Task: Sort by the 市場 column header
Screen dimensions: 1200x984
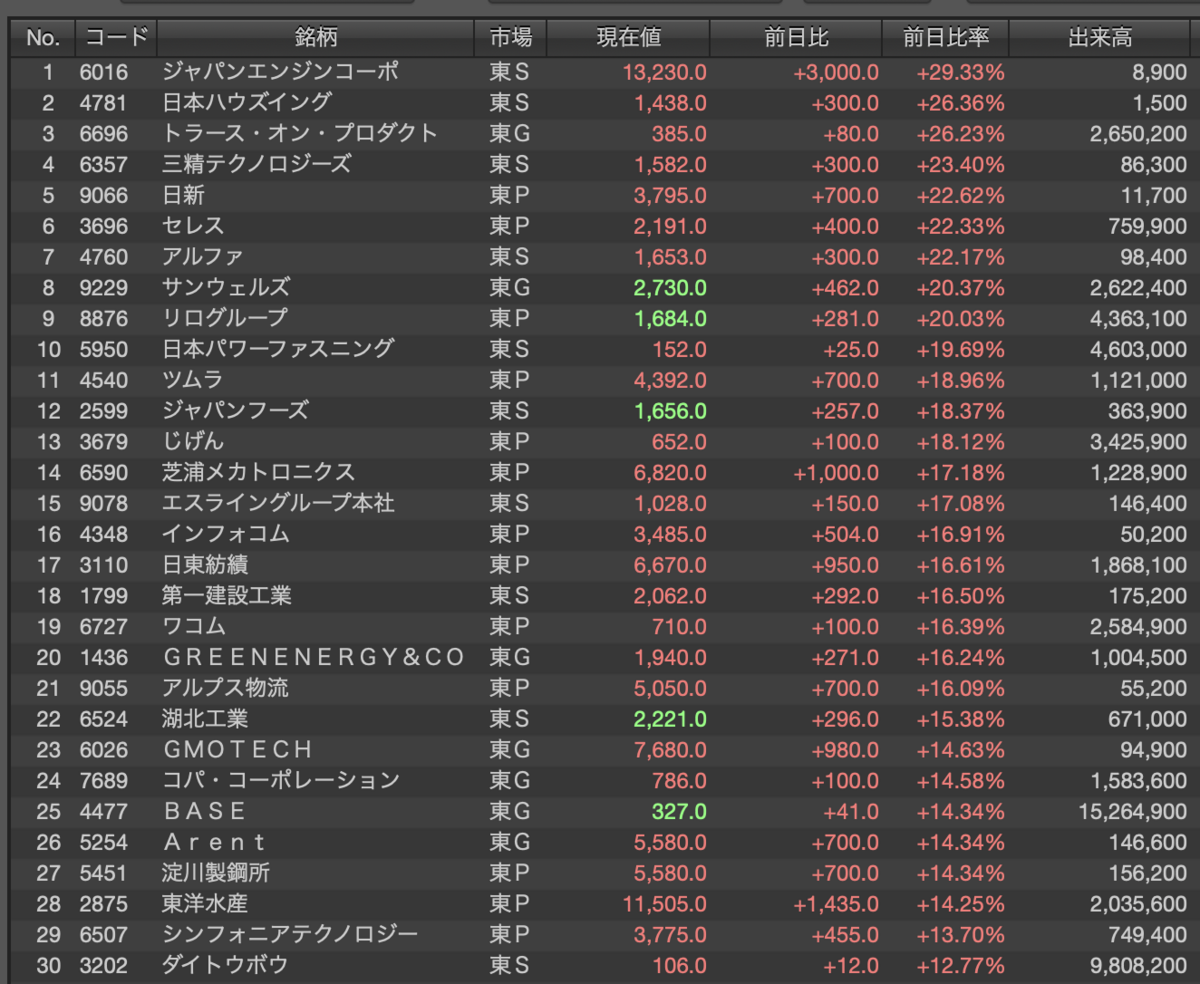Action: pyautogui.click(x=511, y=38)
